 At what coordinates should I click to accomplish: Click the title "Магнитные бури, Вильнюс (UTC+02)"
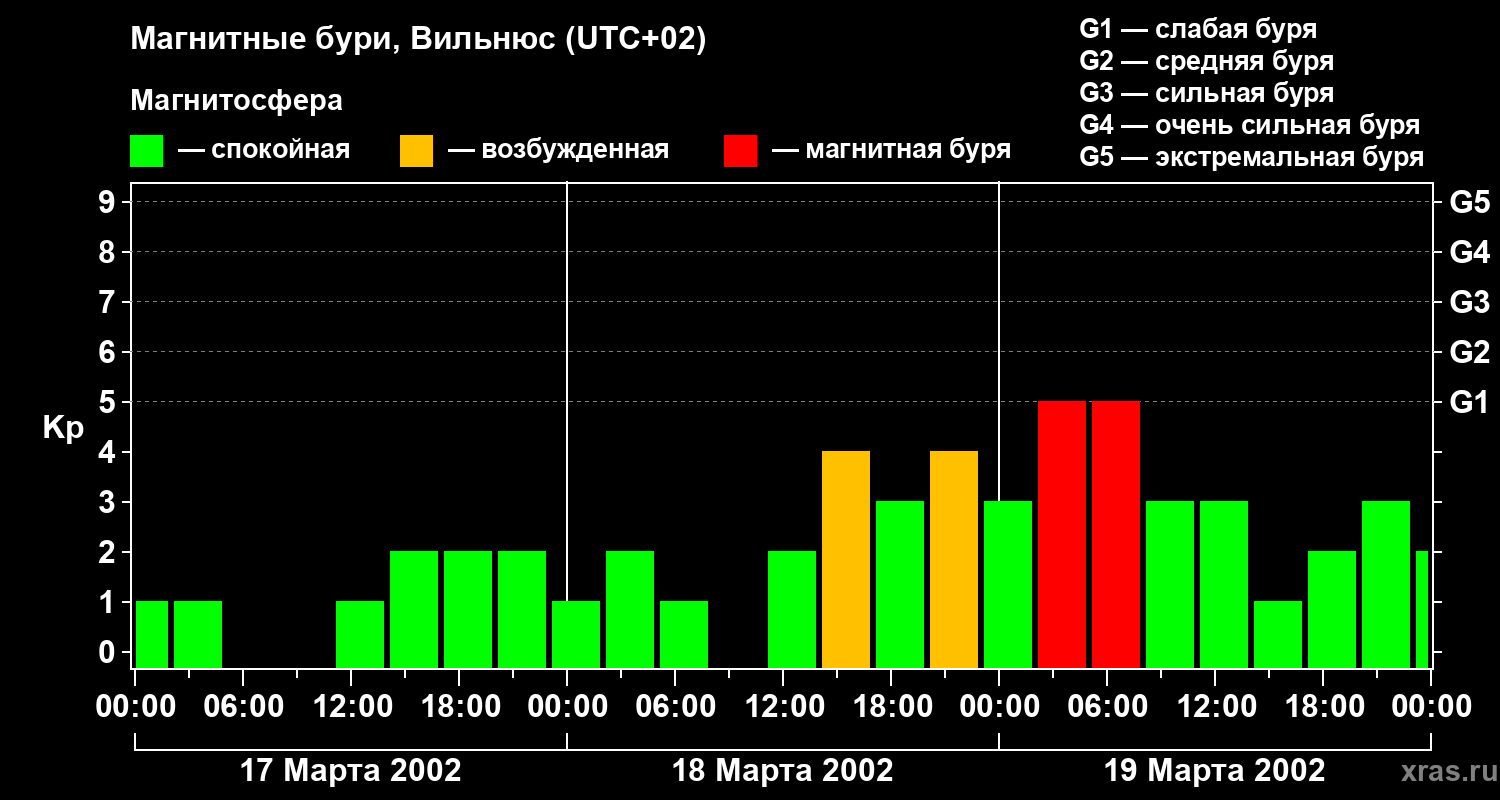(x=418, y=40)
